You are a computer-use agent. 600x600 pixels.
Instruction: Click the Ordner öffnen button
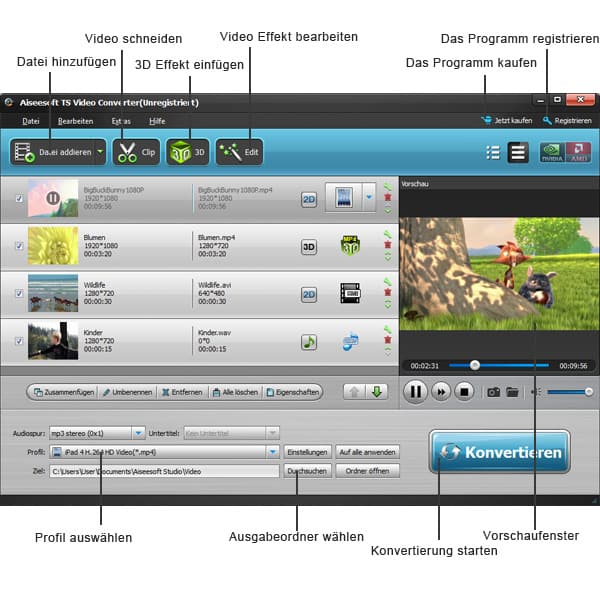(367, 471)
